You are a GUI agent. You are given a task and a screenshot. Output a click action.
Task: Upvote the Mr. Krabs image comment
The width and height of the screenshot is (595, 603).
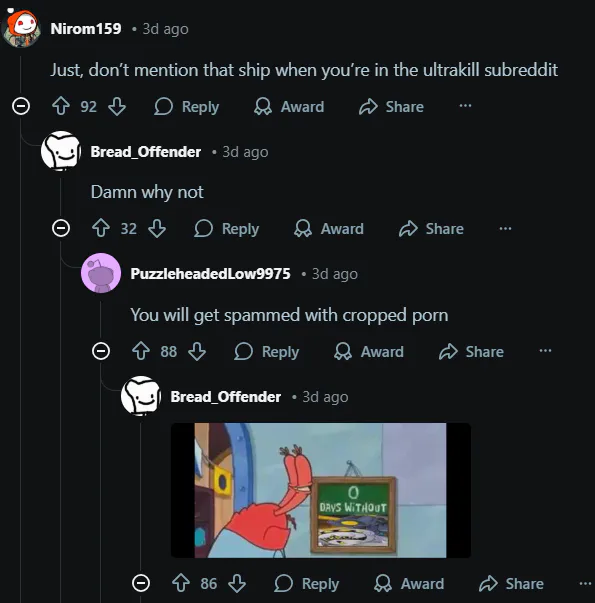(181, 583)
